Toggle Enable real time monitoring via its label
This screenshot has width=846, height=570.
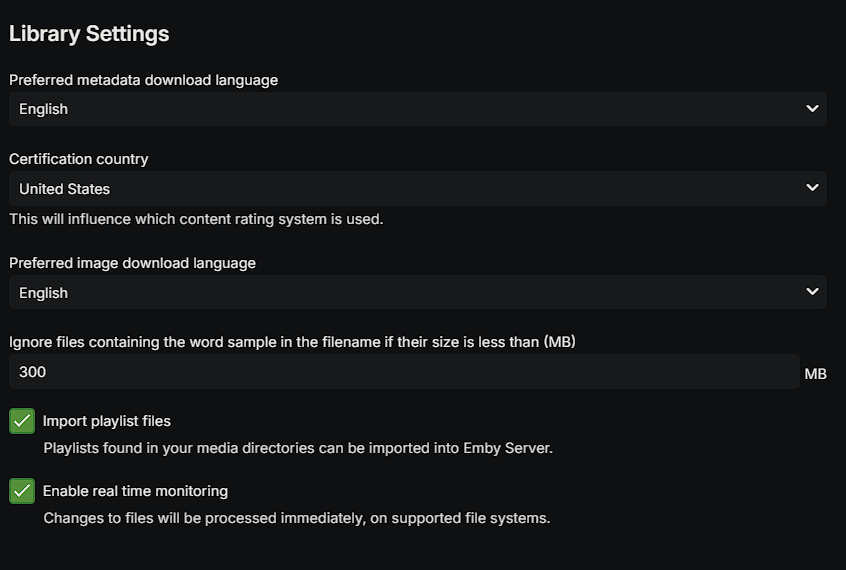pyautogui.click(x=135, y=491)
